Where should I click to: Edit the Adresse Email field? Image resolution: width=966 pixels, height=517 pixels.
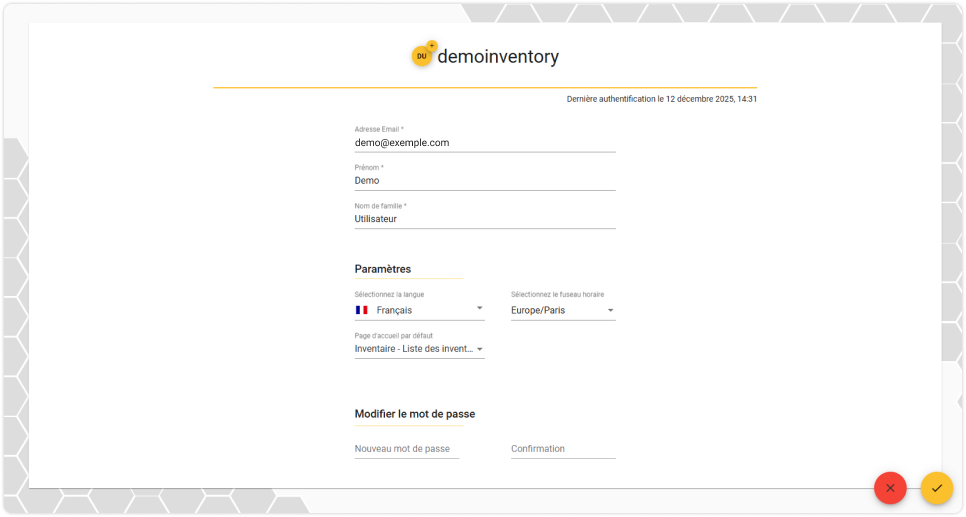pos(485,142)
